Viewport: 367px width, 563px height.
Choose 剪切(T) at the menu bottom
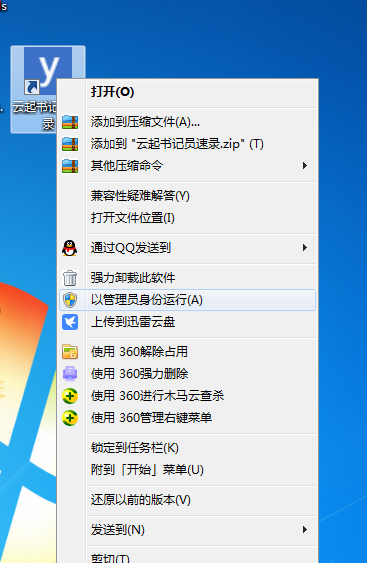coord(187,557)
